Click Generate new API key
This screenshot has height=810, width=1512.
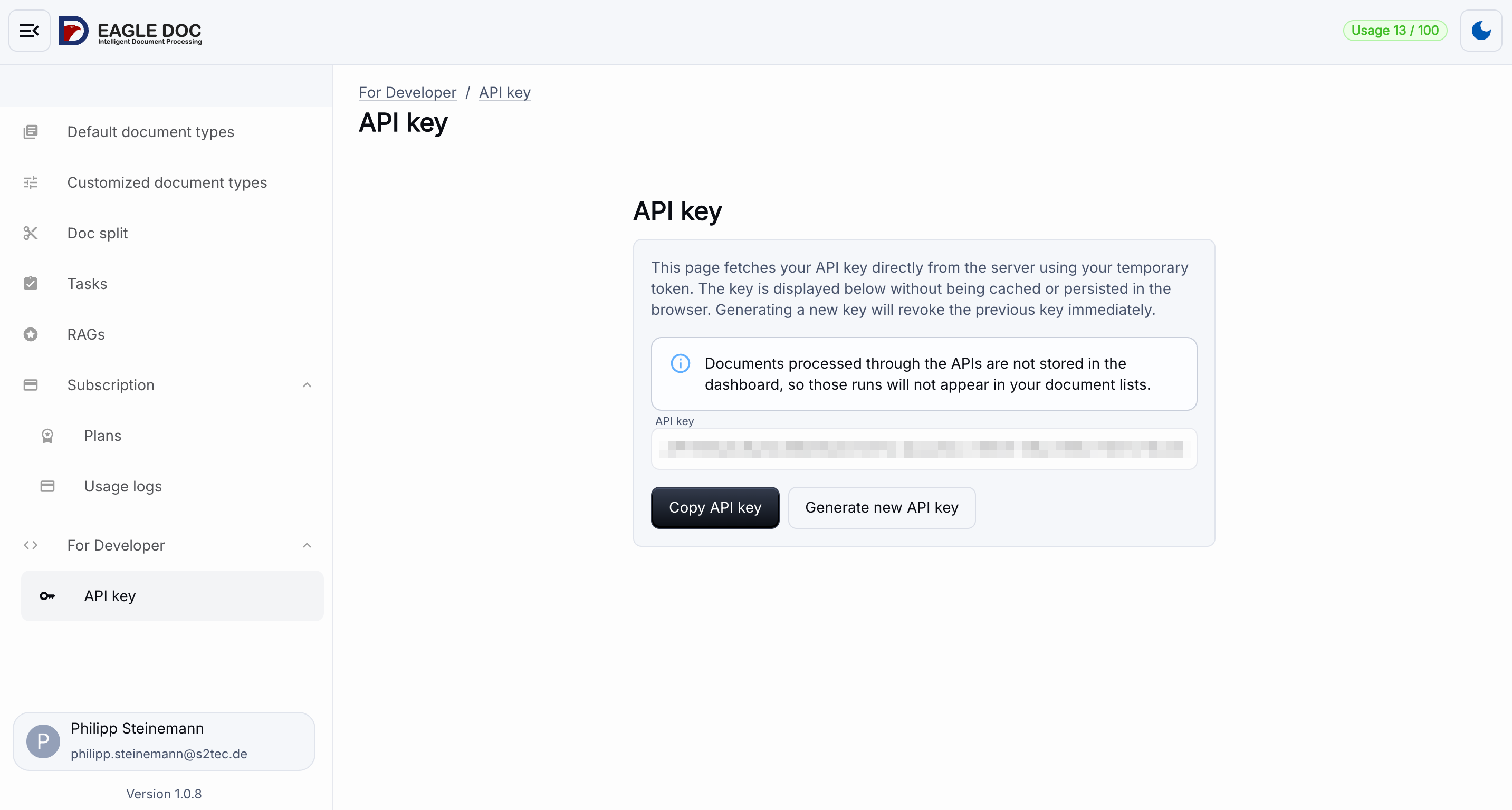pos(881,507)
